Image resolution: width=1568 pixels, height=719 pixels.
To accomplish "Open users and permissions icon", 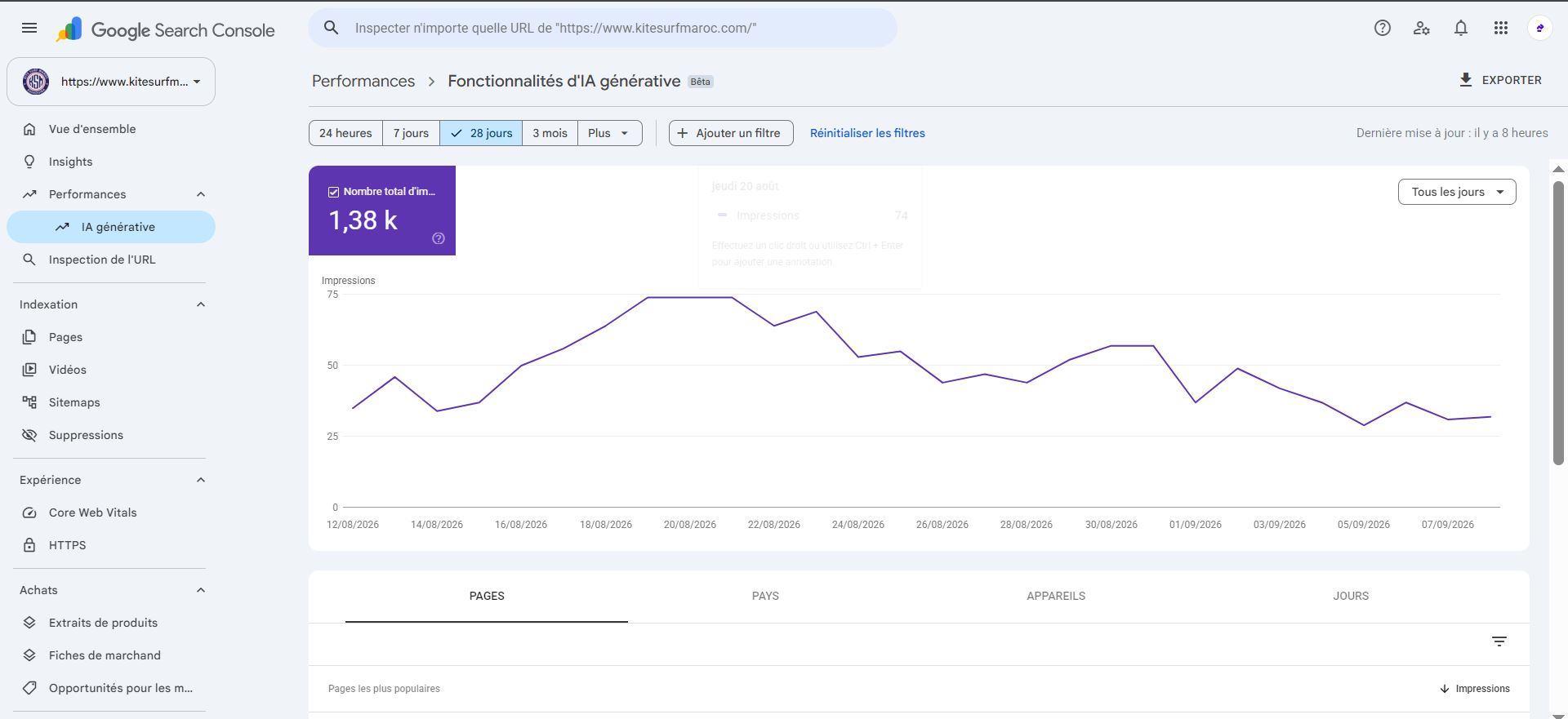I will 1421,28.
